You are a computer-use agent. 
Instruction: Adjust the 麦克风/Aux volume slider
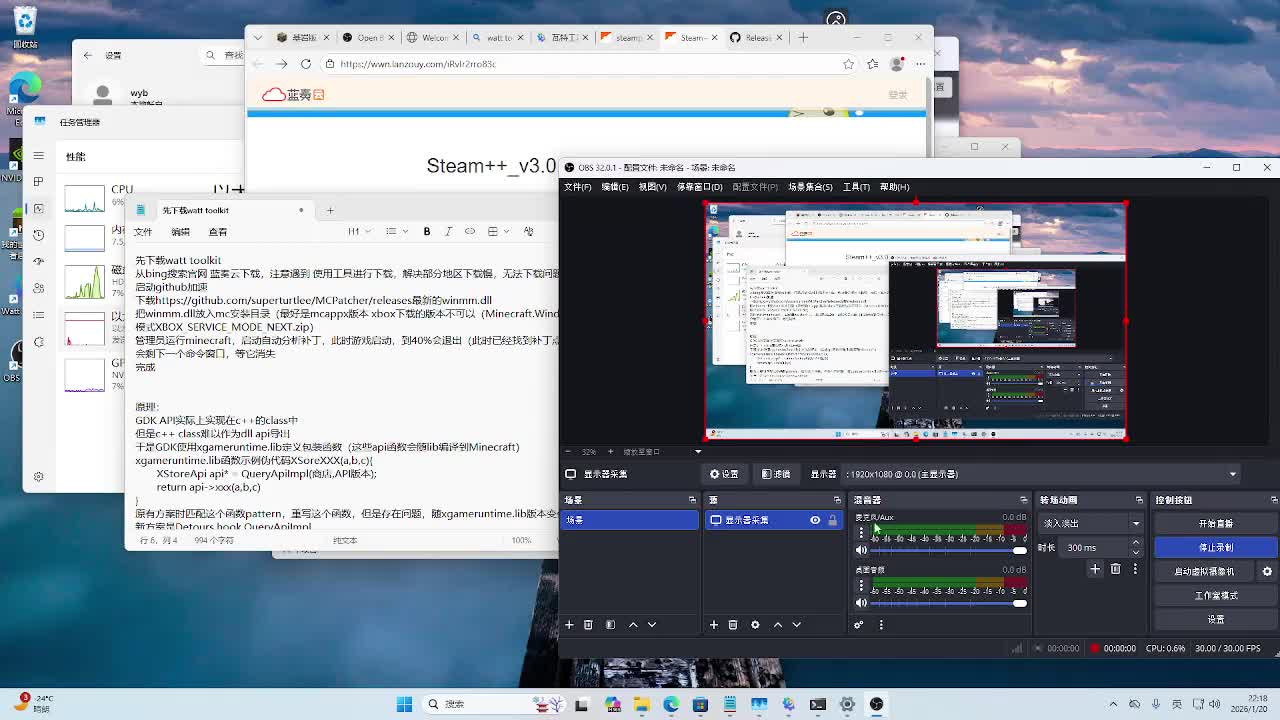(x=948, y=550)
